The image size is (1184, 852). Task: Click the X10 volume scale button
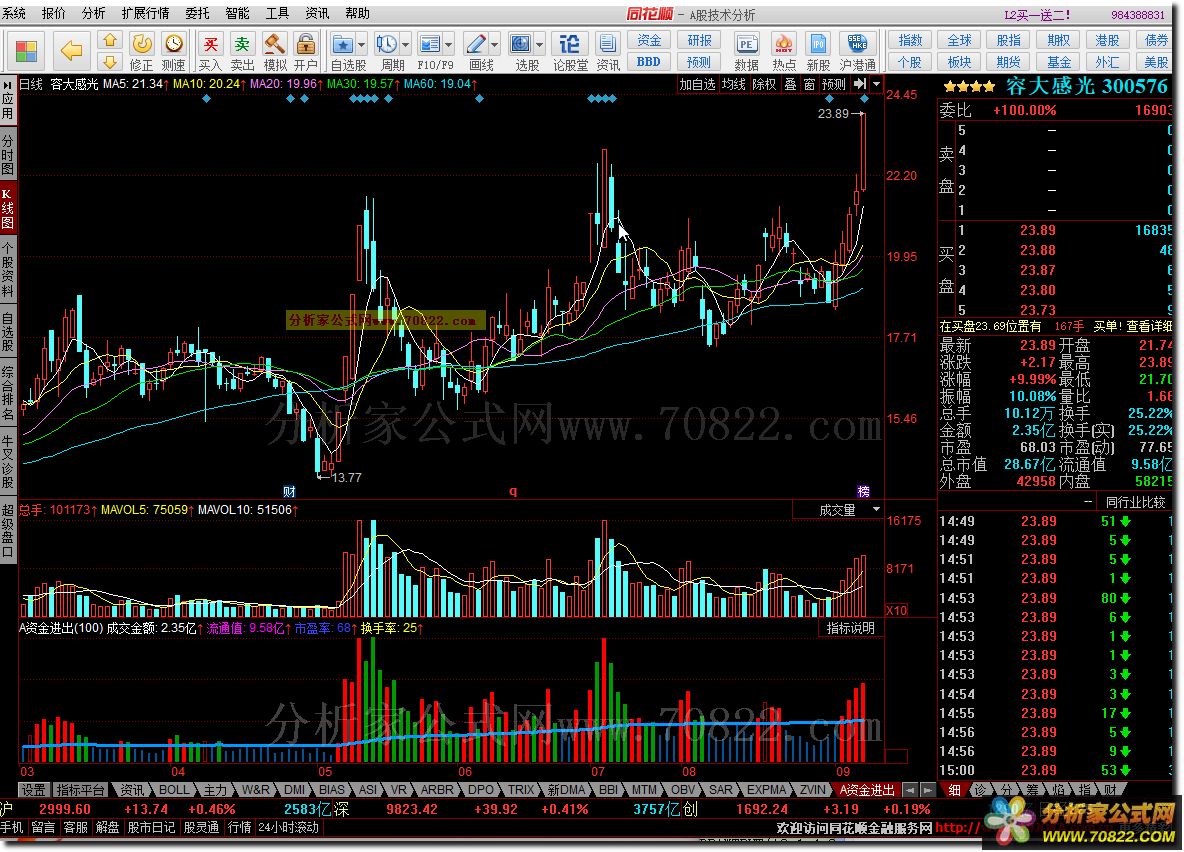coord(896,610)
